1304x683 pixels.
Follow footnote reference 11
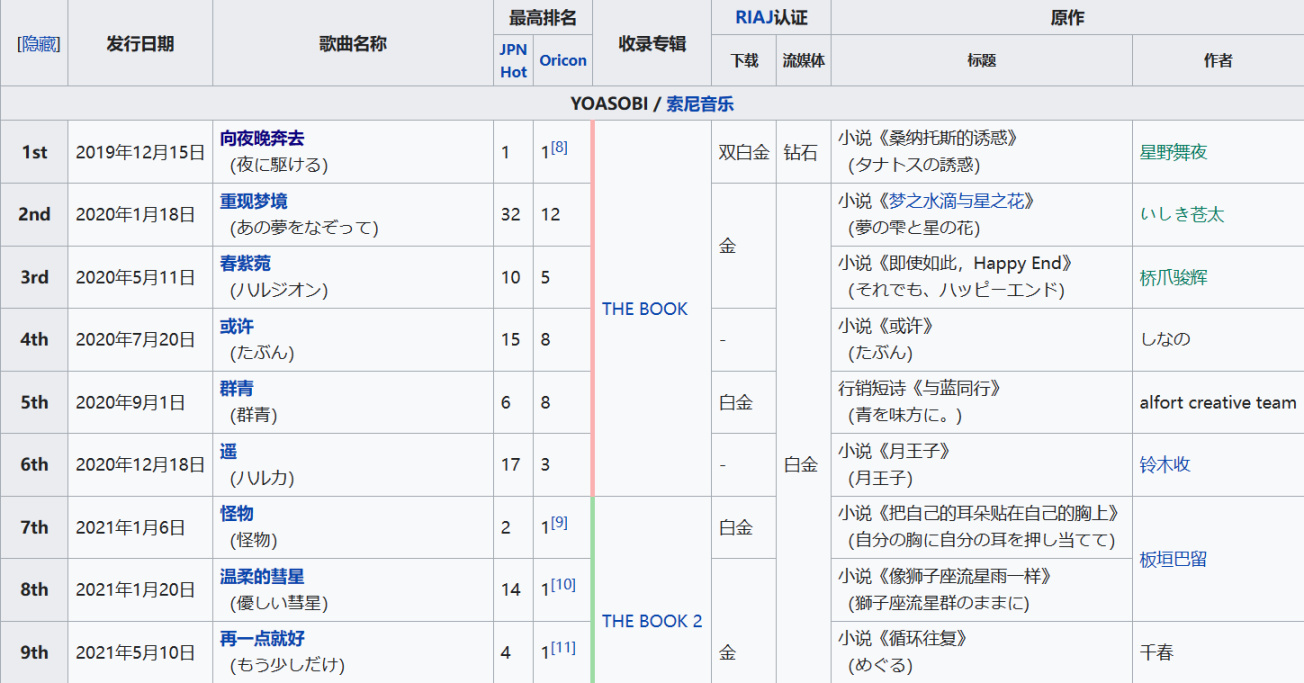coord(563,647)
